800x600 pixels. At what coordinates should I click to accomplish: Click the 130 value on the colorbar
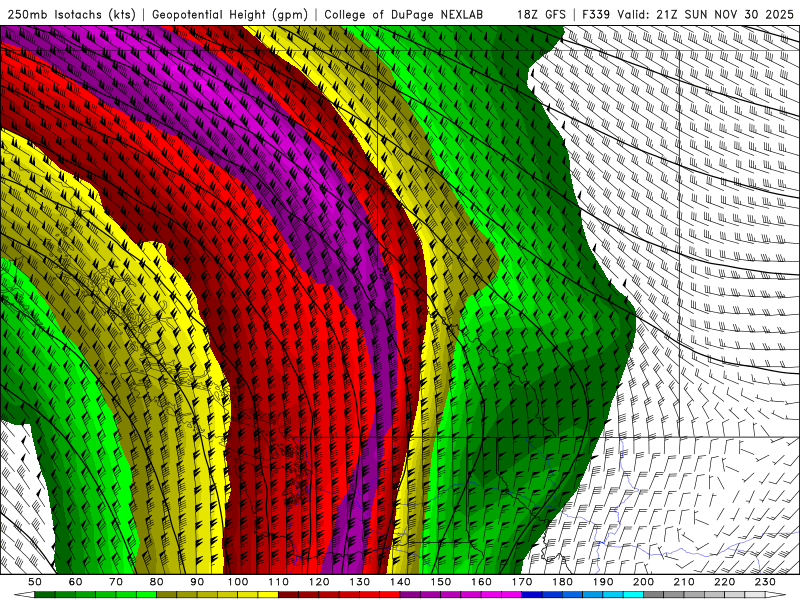(x=360, y=582)
